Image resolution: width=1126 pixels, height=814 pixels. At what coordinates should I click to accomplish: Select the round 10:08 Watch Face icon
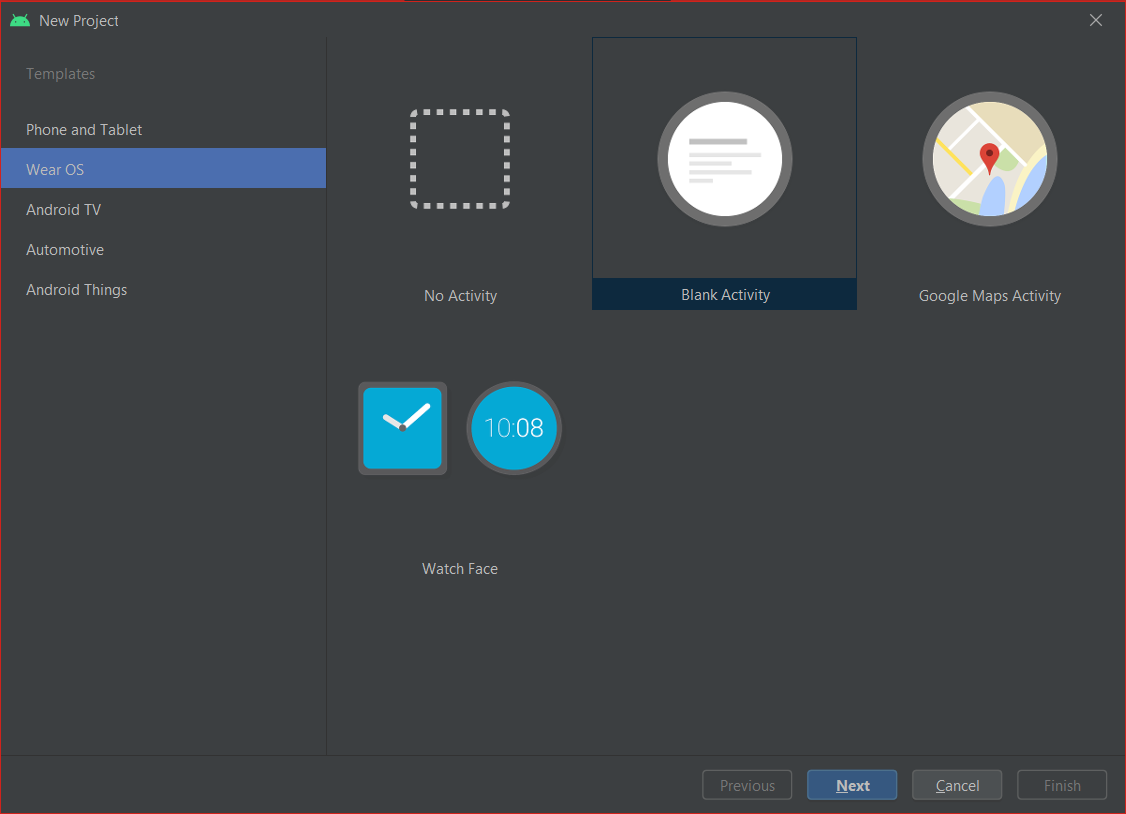pyautogui.click(x=514, y=428)
